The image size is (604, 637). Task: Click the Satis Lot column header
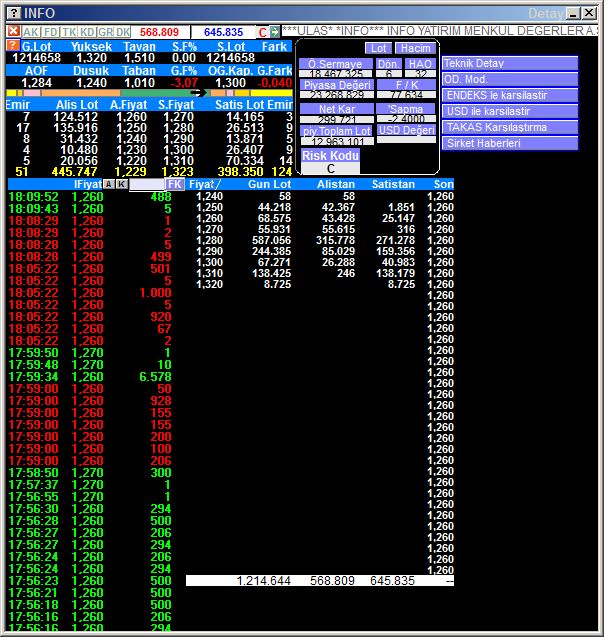[240, 105]
